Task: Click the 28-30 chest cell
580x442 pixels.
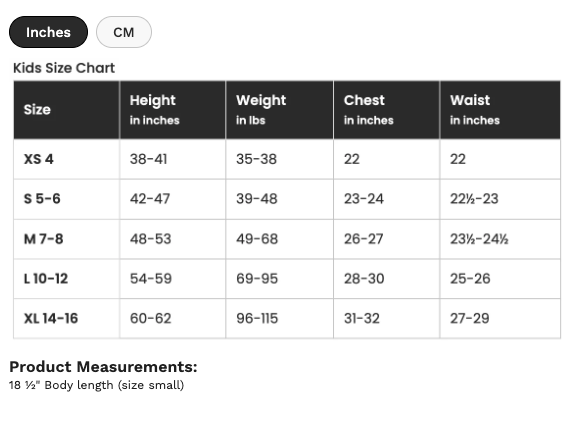Action: click(x=387, y=279)
